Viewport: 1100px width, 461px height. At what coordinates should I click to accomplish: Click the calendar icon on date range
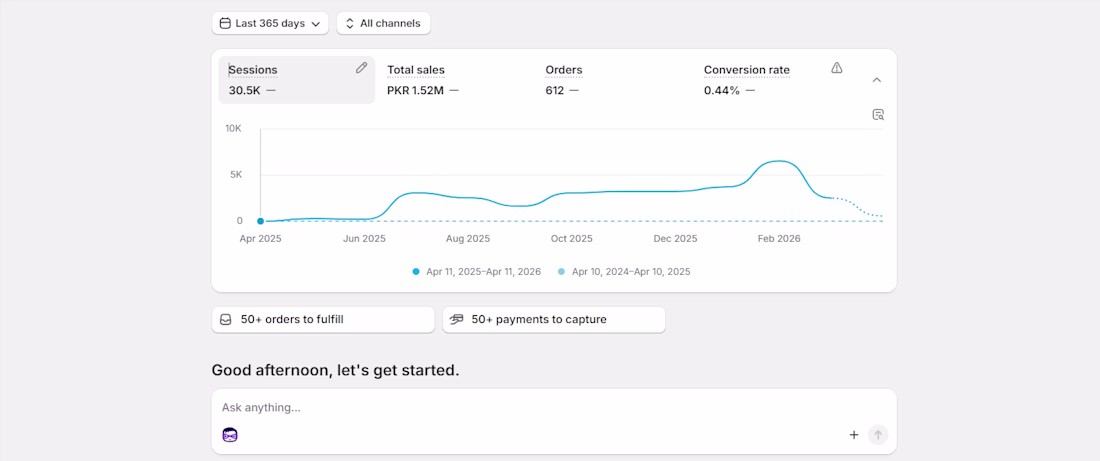point(225,23)
